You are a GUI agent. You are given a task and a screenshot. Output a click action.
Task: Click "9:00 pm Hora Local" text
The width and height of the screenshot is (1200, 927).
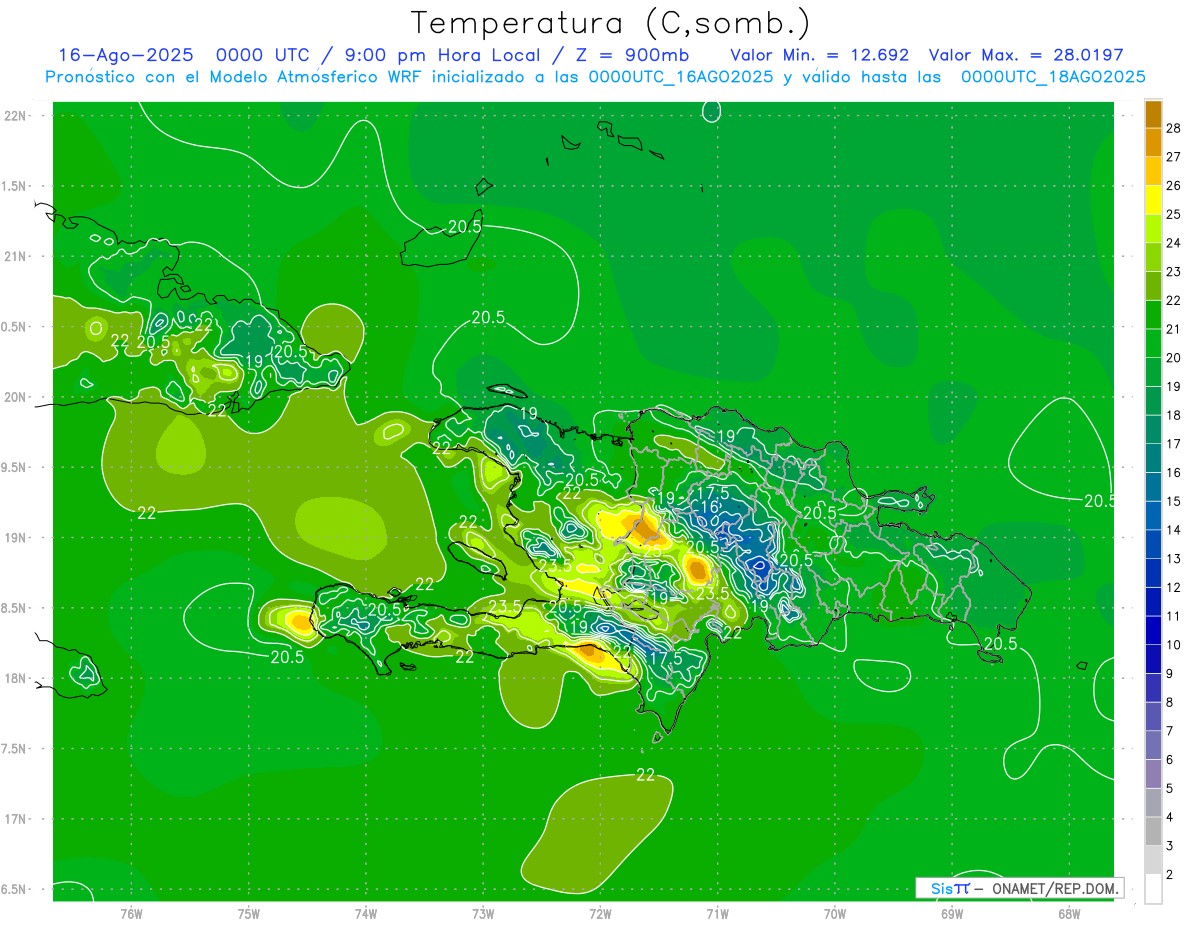pos(443,55)
